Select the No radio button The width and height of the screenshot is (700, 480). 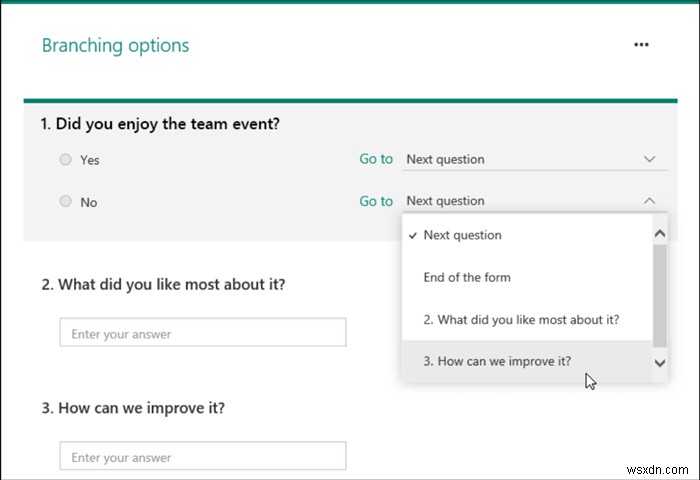[x=65, y=201]
